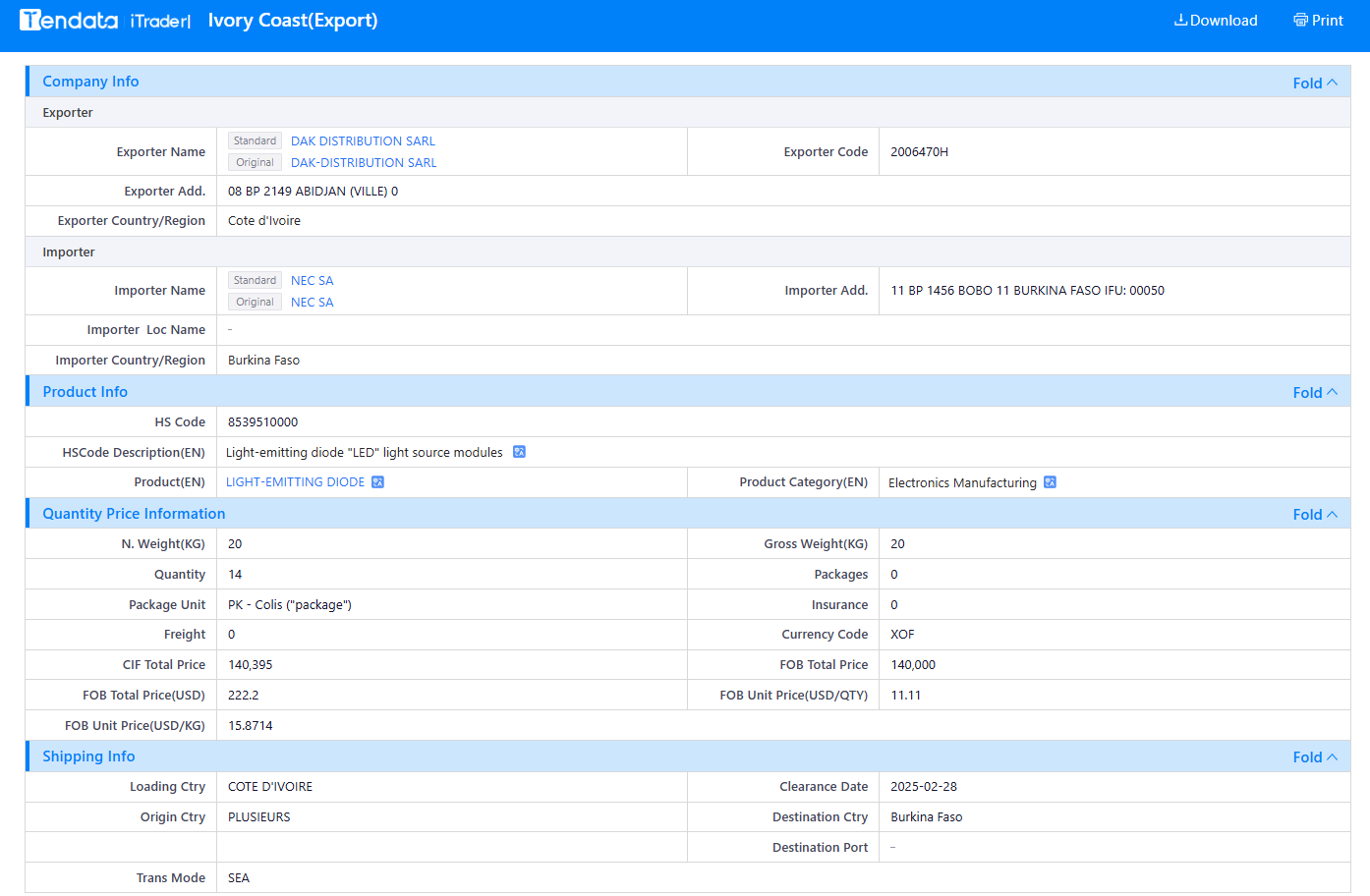Click the Original tag beside DAK-DISTRIBUTION SARL
Image resolution: width=1370 pixels, height=896 pixels.
coord(256,163)
